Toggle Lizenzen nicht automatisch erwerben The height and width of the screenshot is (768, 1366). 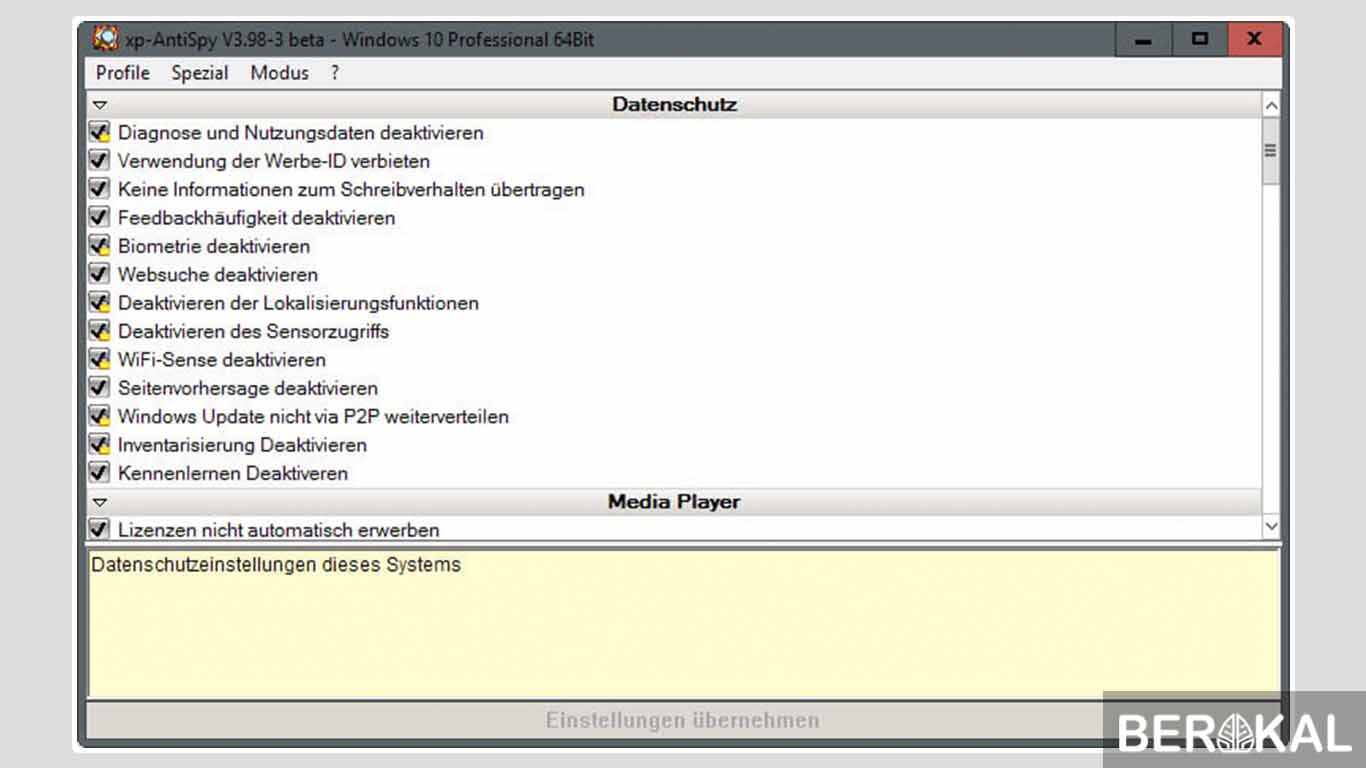[x=98, y=530]
